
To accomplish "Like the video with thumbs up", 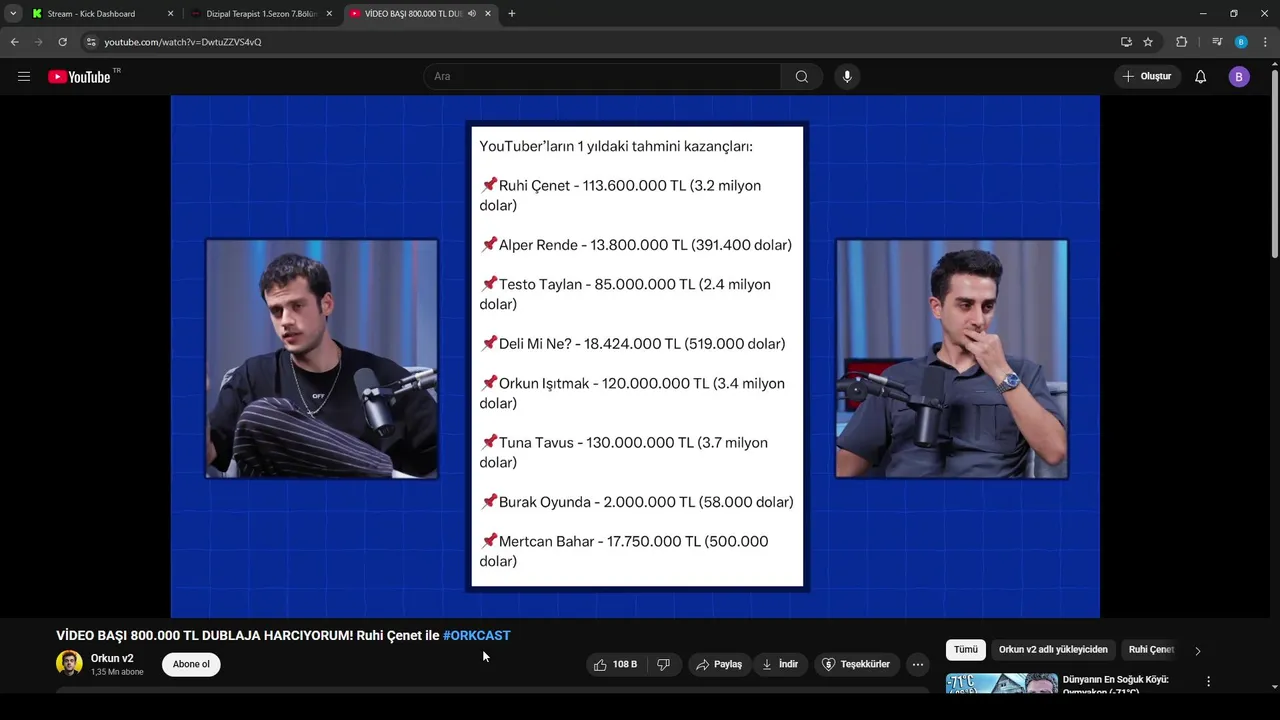I will coord(616,664).
